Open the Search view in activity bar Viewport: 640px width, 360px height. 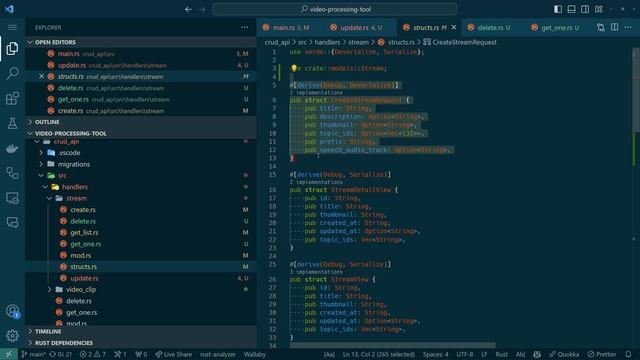pyautogui.click(x=12, y=73)
